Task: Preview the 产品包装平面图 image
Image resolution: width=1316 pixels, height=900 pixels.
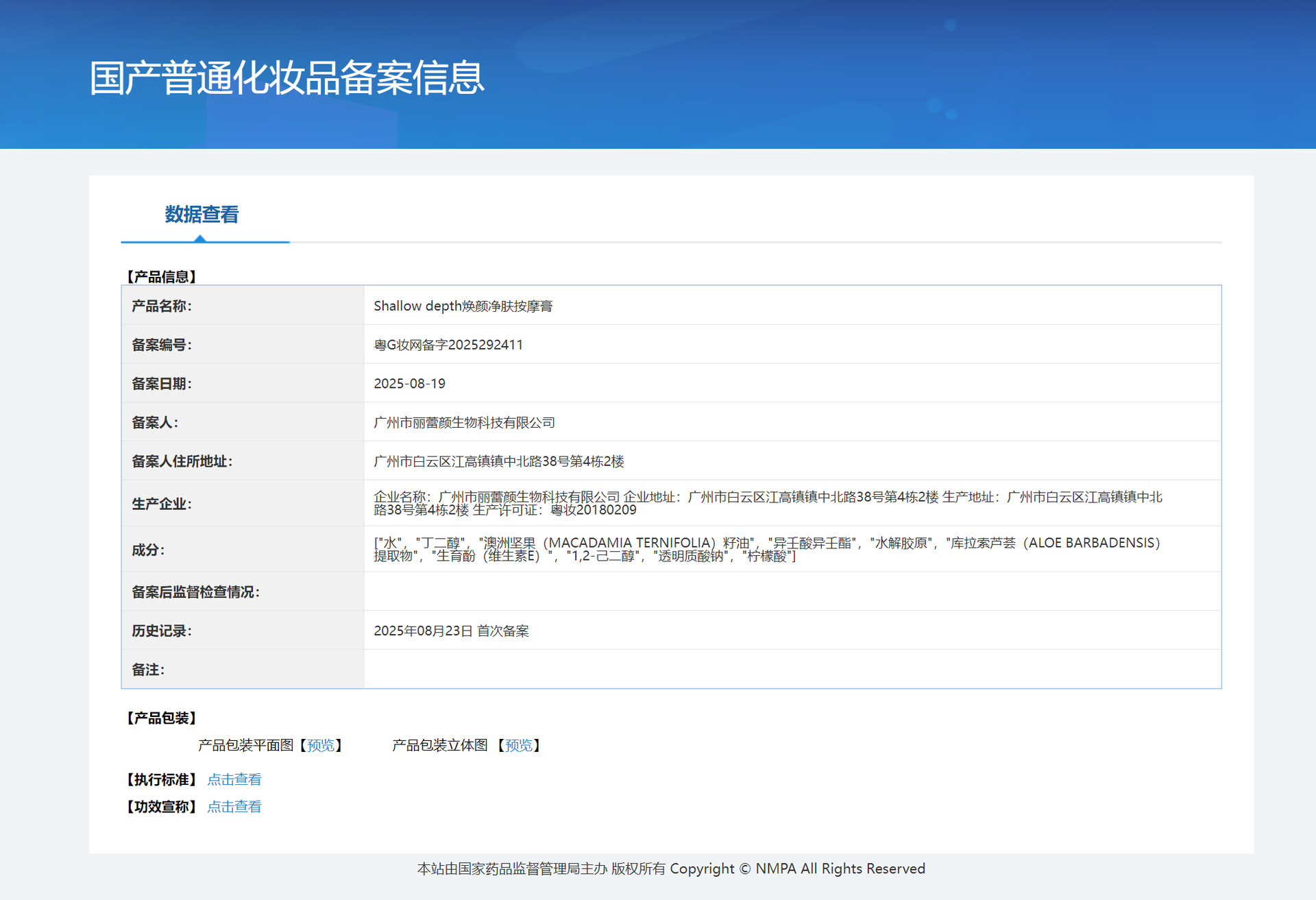Action: 321,745
